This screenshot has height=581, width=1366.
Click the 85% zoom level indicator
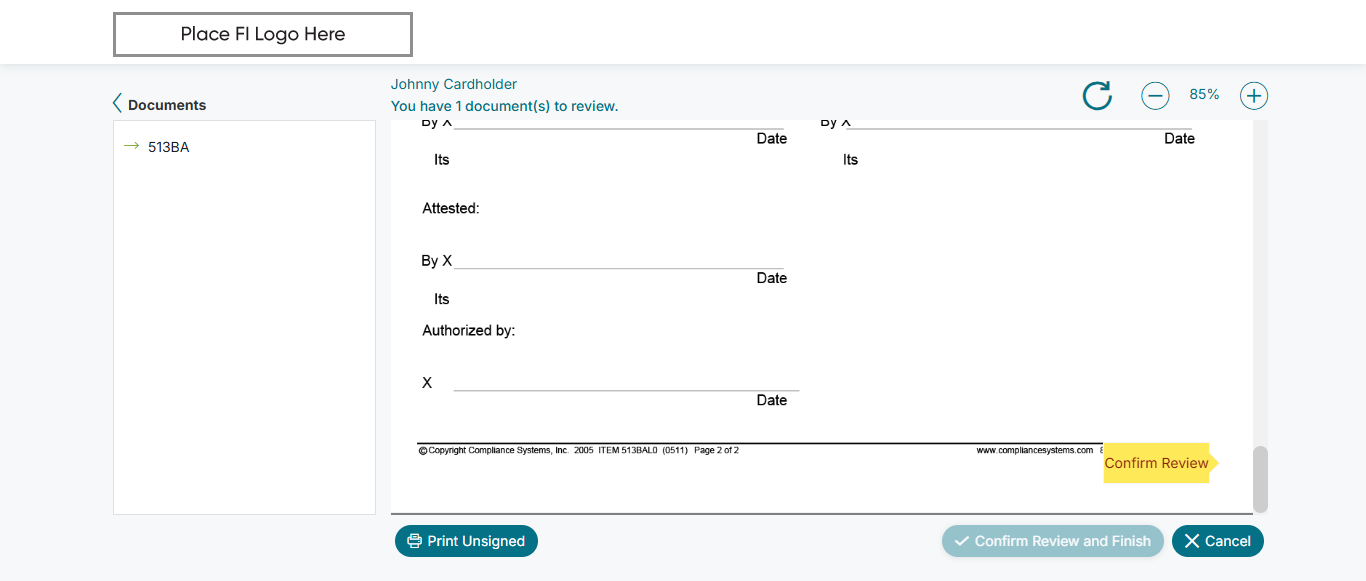click(x=1204, y=95)
